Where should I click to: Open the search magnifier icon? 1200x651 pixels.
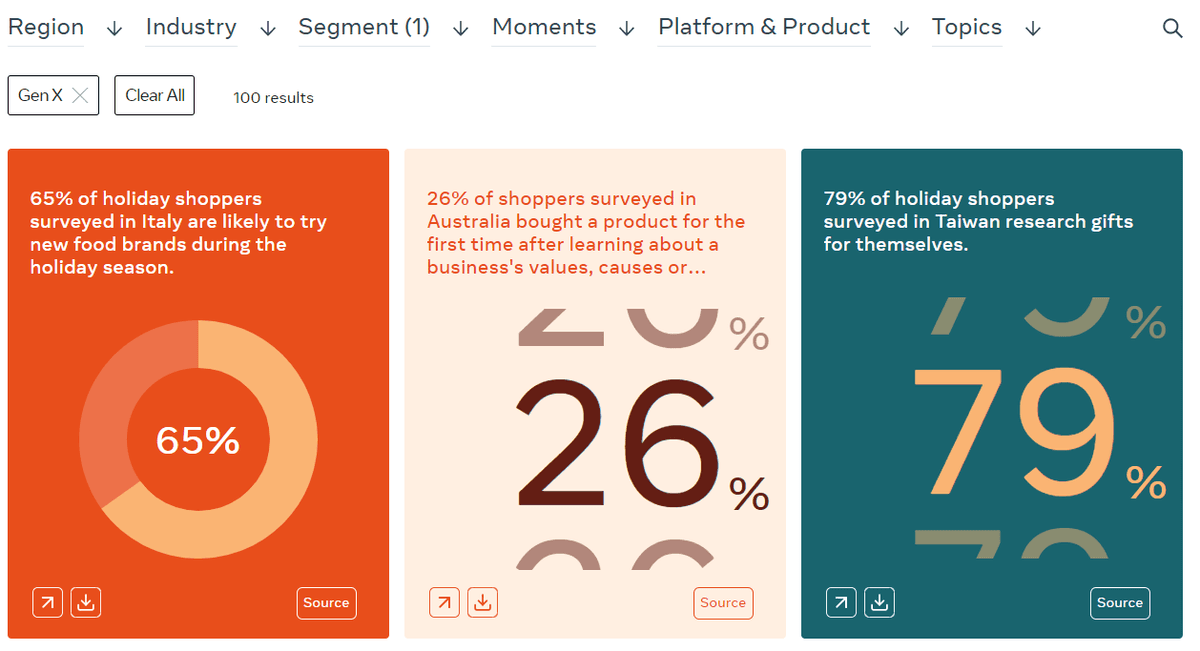pyautogui.click(x=1173, y=28)
